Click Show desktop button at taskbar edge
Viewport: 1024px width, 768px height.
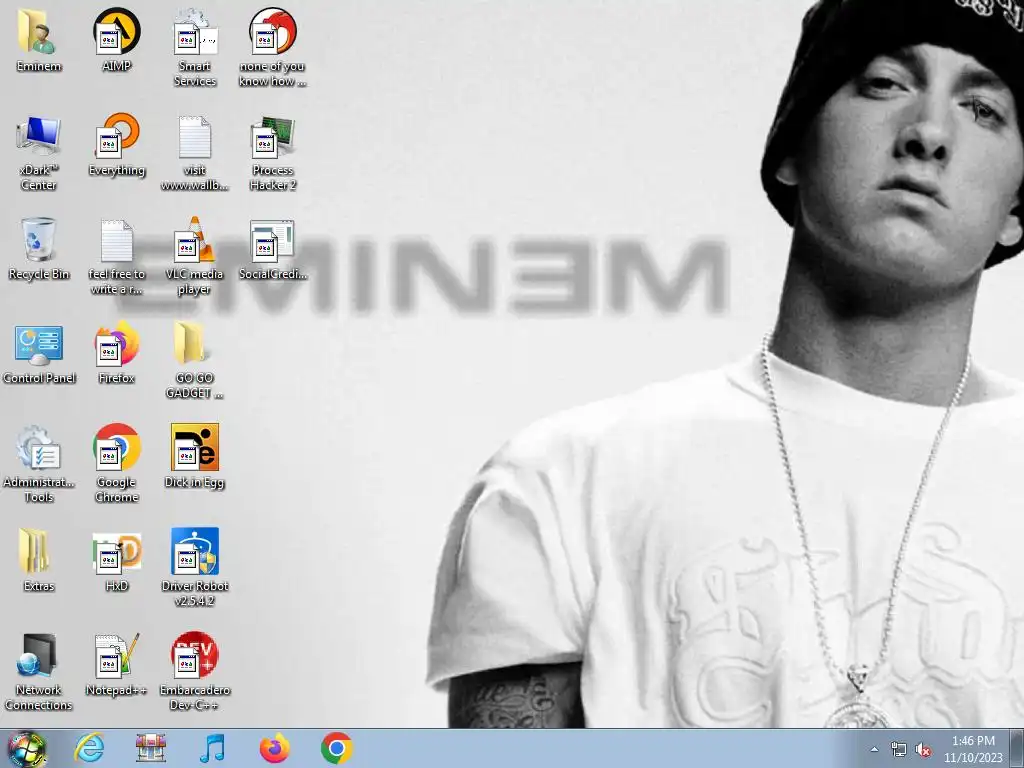pos(1017,748)
